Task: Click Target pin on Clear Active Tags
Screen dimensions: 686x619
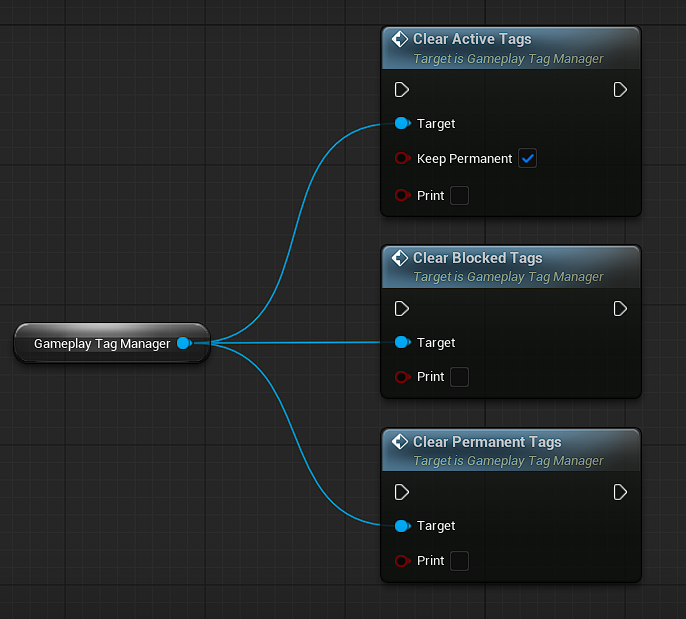Action: point(402,124)
